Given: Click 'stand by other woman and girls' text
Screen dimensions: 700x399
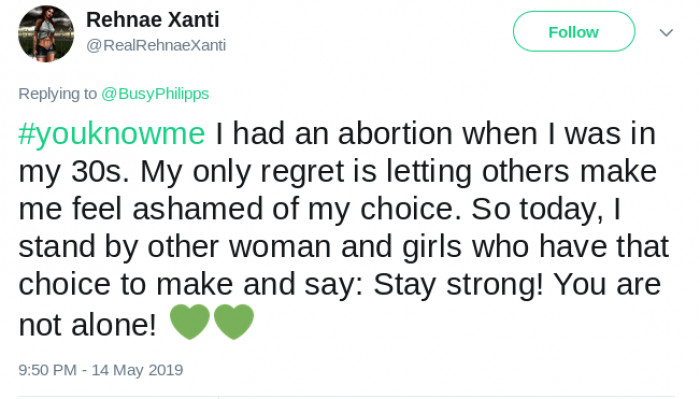Looking at the screenshot, I should tap(240, 247).
